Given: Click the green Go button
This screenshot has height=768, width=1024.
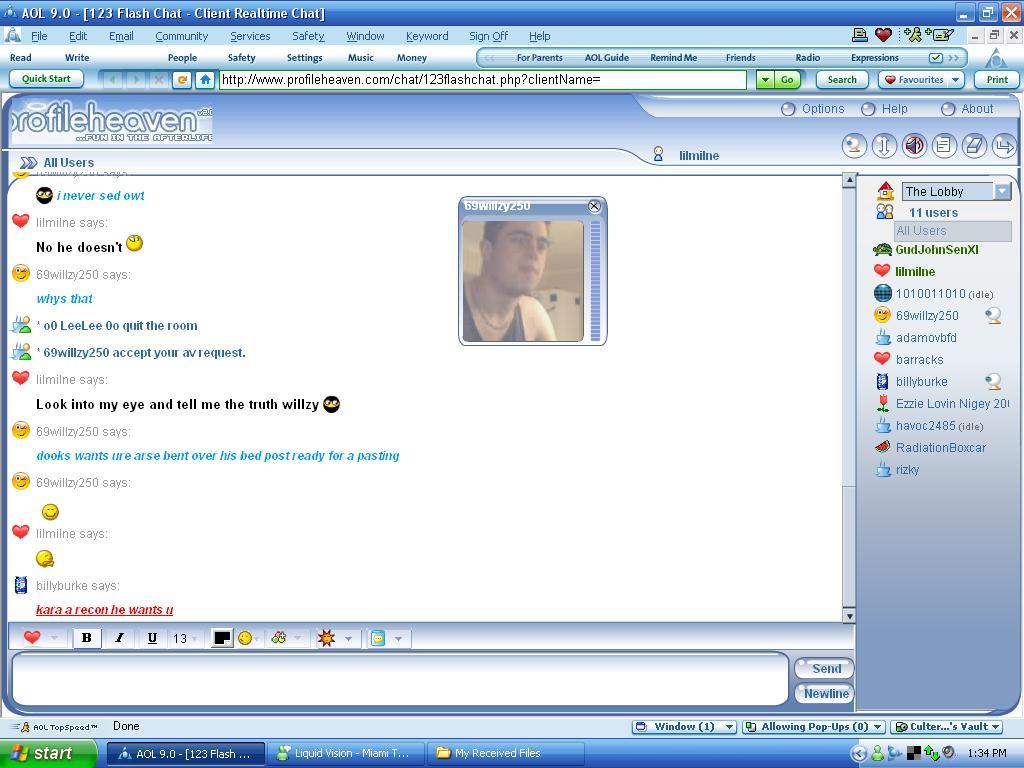Looking at the screenshot, I should tap(787, 80).
